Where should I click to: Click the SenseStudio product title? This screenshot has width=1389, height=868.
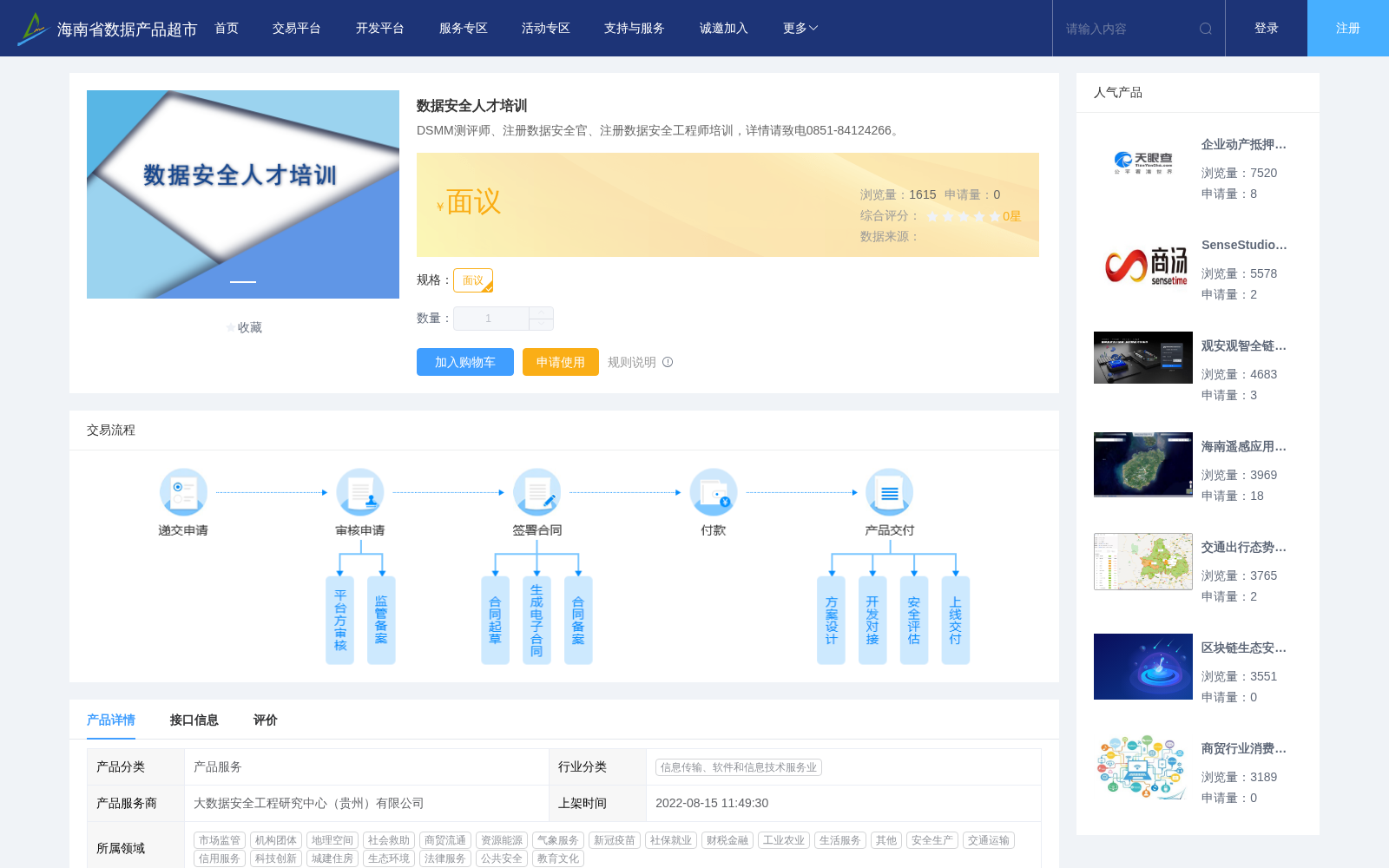click(1244, 246)
